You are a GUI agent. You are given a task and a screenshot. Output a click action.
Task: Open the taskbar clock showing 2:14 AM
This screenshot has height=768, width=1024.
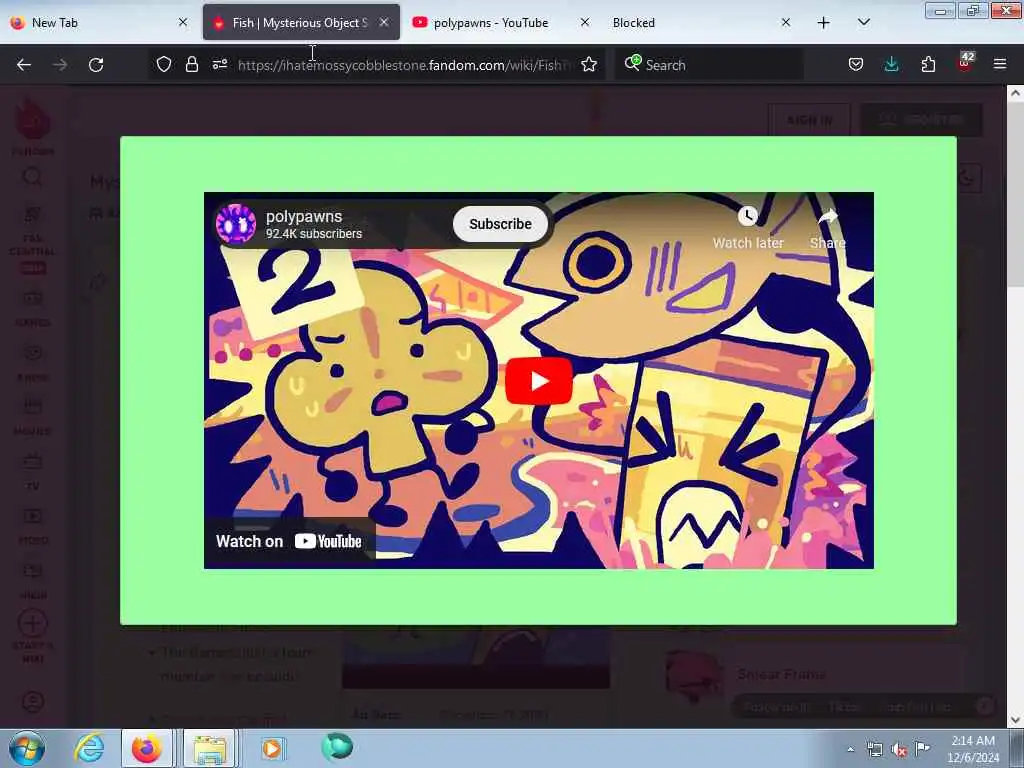(x=973, y=749)
